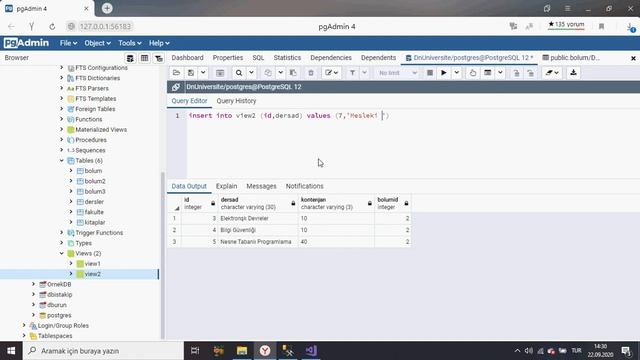Click Filtered Rows icon in Browser panel

(x=158, y=58)
